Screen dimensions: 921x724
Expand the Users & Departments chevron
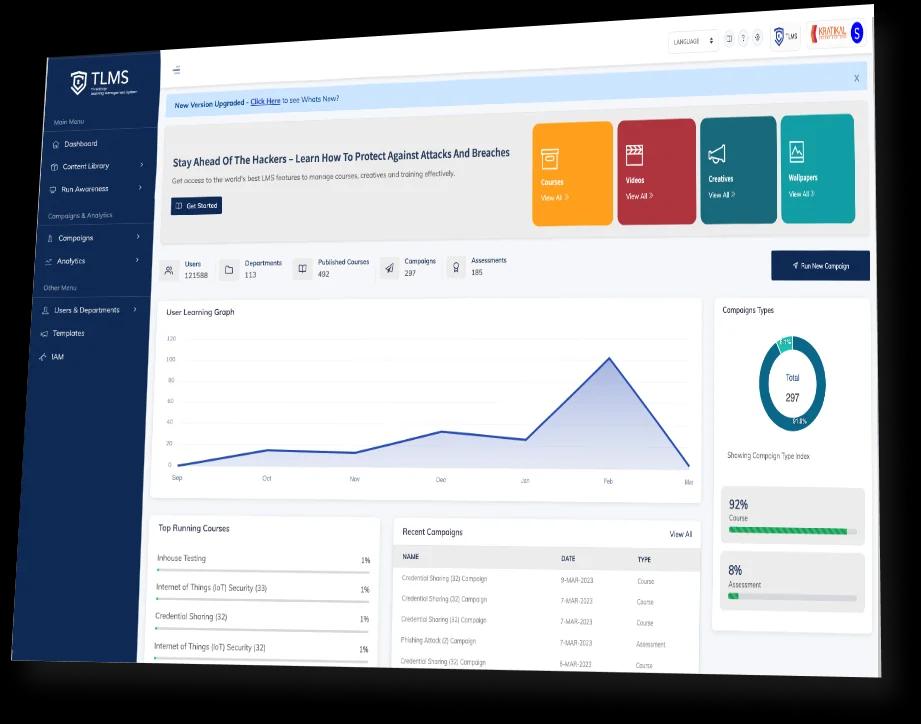[135, 309]
